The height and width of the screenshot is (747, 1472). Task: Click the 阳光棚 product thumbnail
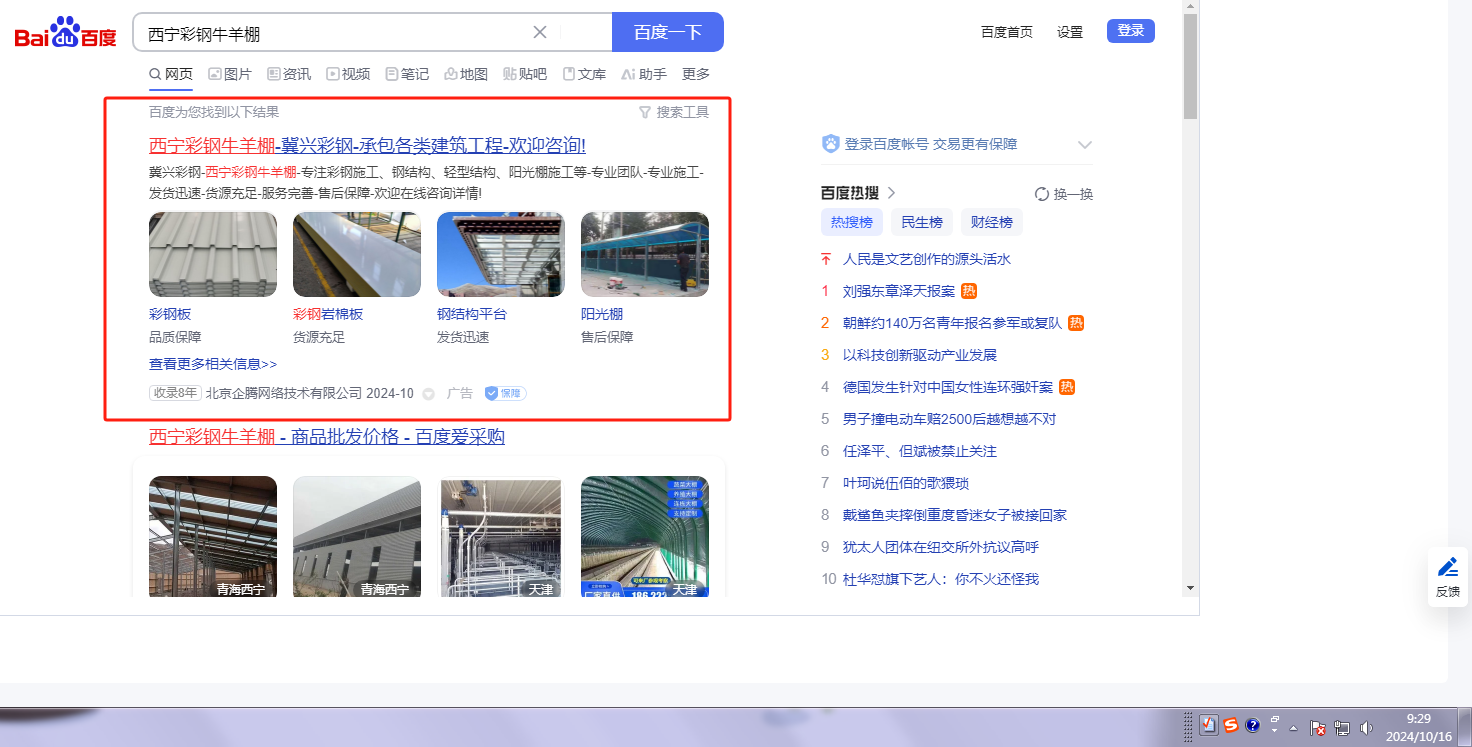pos(645,254)
